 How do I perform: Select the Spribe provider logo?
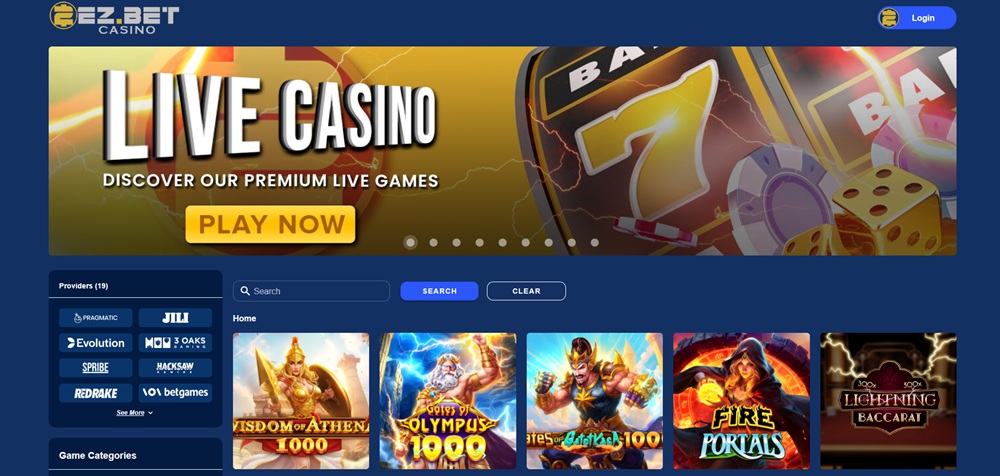[x=96, y=368]
